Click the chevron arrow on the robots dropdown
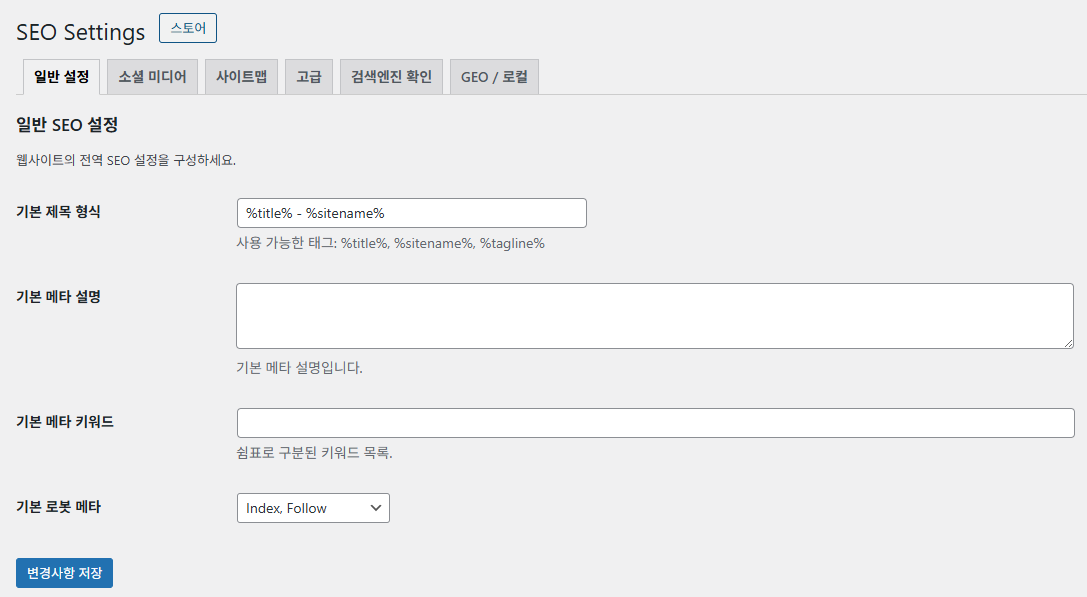 pyautogui.click(x=376, y=508)
